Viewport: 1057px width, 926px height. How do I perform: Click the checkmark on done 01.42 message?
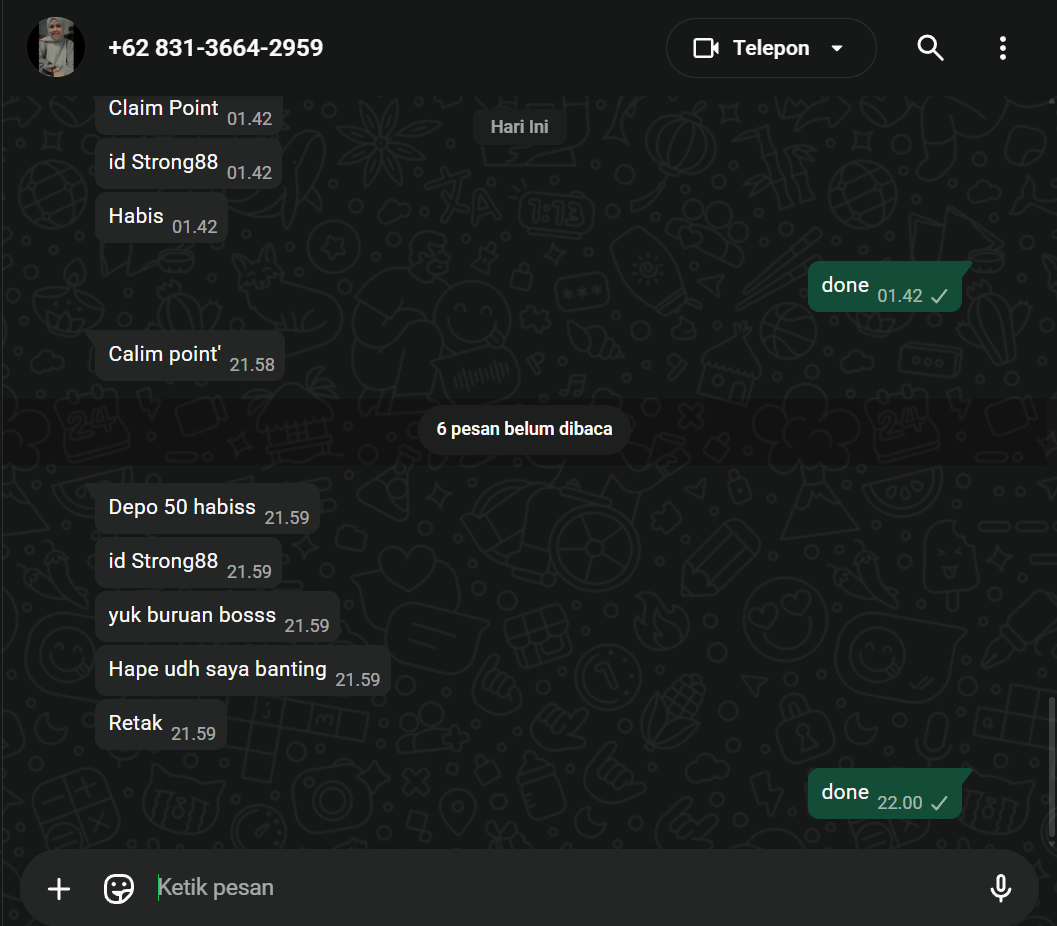[x=939, y=297]
